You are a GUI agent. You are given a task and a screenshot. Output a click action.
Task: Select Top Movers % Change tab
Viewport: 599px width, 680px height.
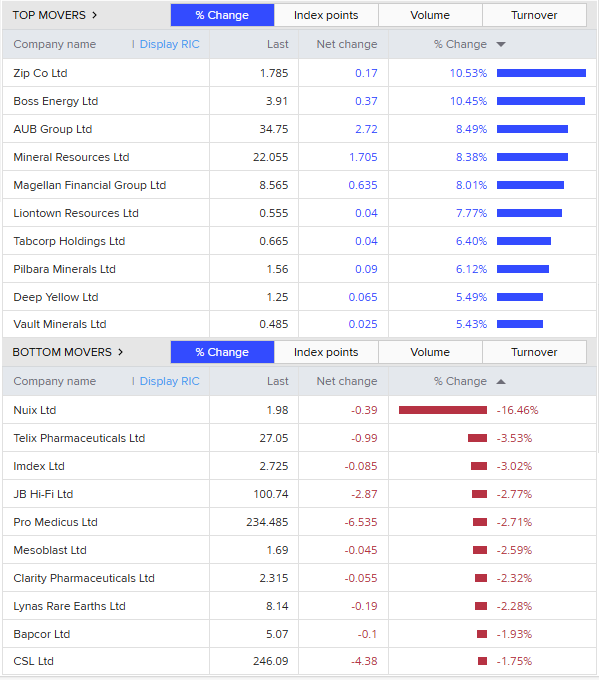(223, 15)
